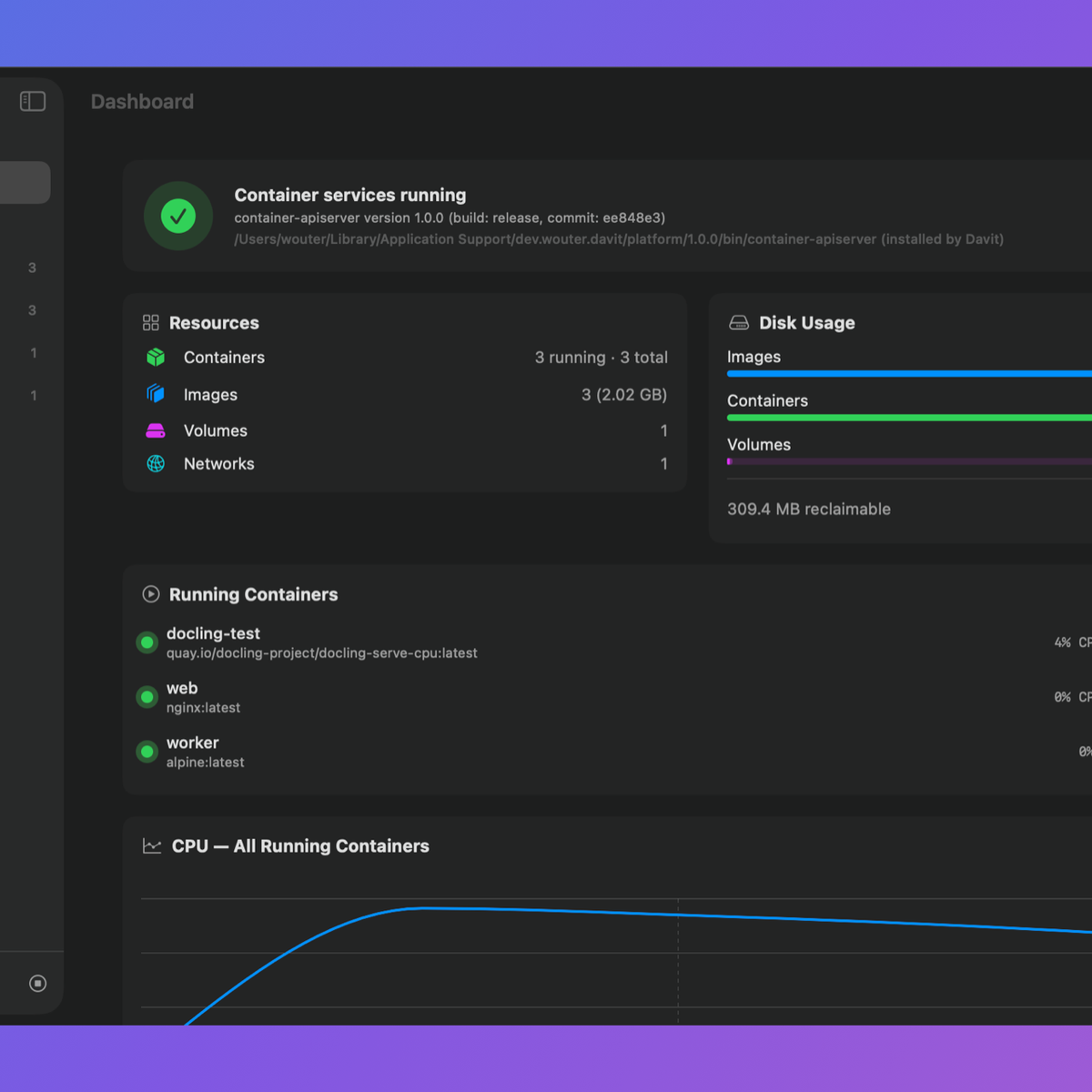Screen dimensions: 1092x1092
Task: Select the Networks globe icon
Action: point(156,463)
